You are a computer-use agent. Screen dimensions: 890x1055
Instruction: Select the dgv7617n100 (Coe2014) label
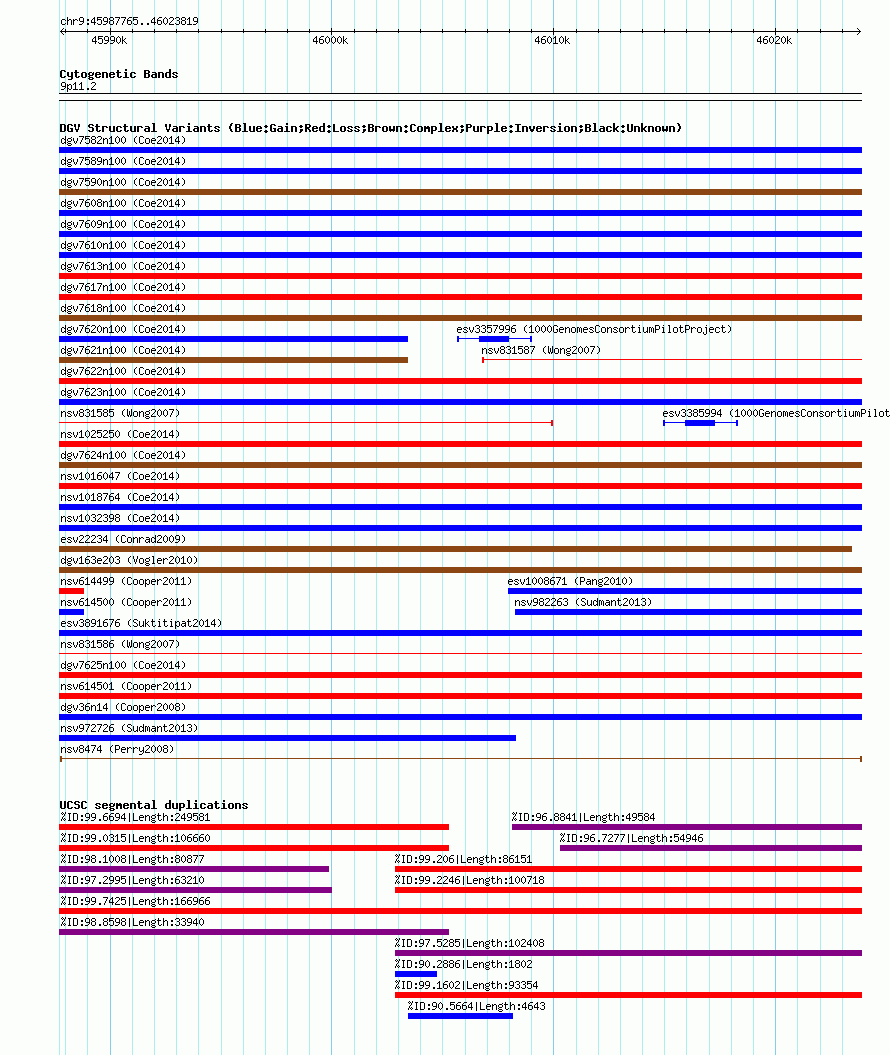(x=123, y=287)
